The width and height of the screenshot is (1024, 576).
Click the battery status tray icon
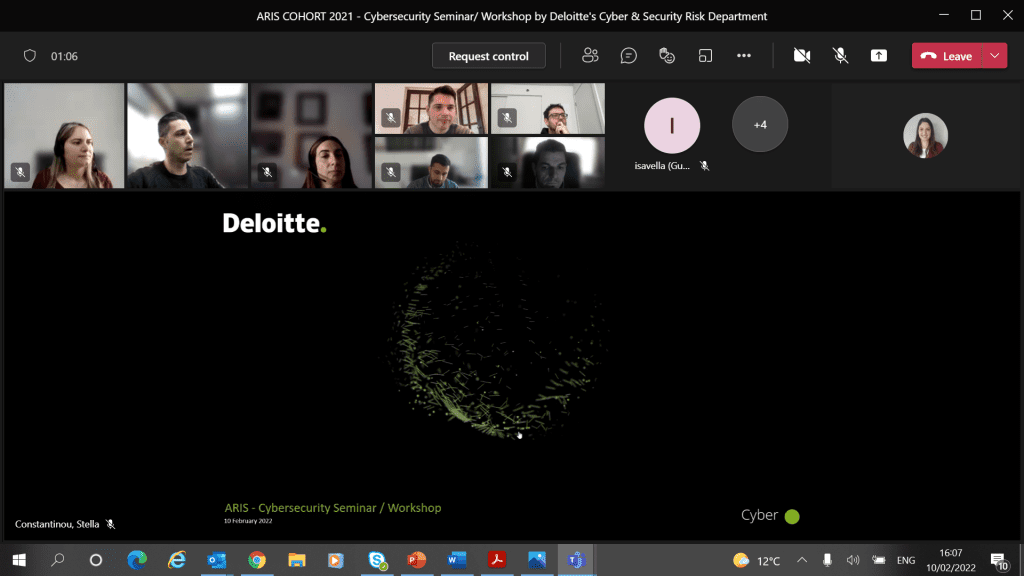(879, 560)
